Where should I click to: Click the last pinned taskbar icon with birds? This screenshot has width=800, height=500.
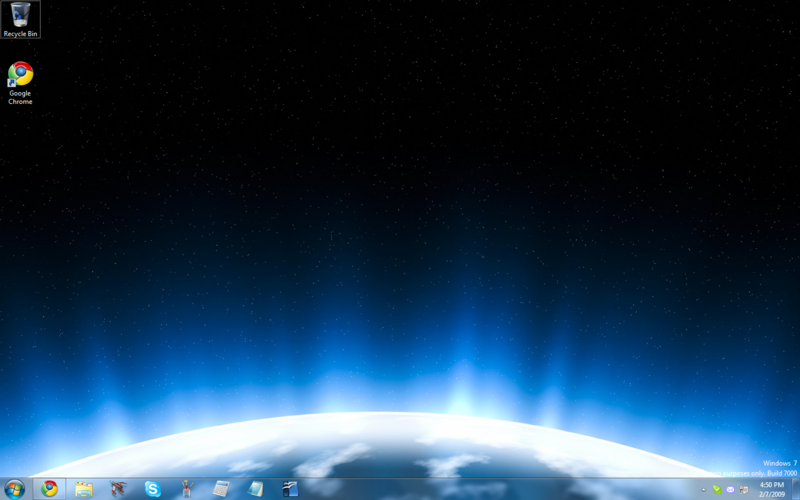pyautogui.click(x=290, y=489)
